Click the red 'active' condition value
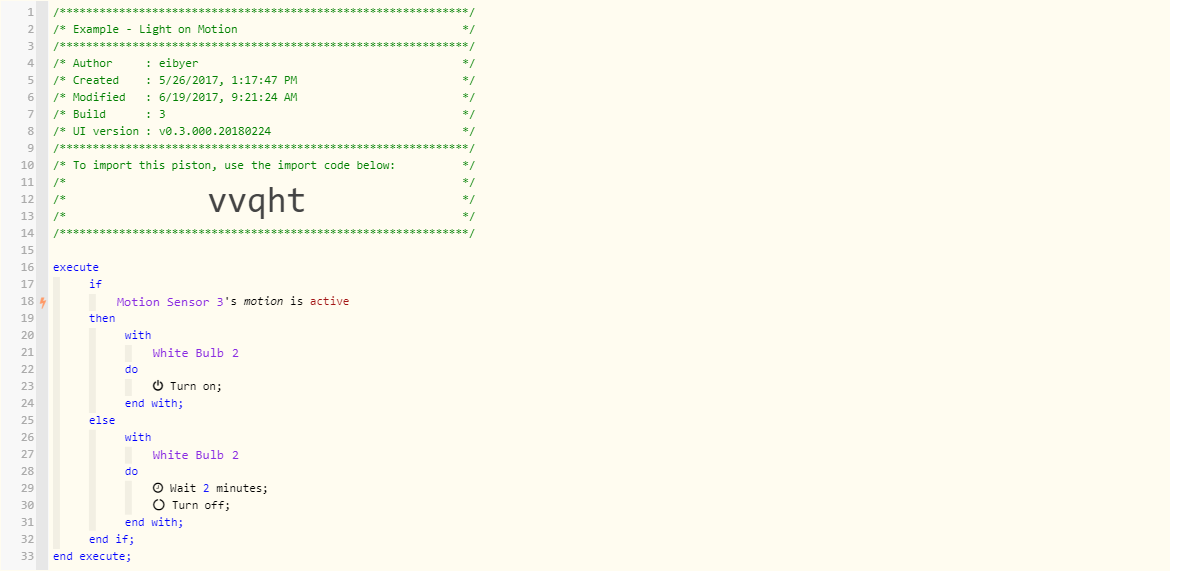The width and height of the screenshot is (1178, 579). coord(329,302)
